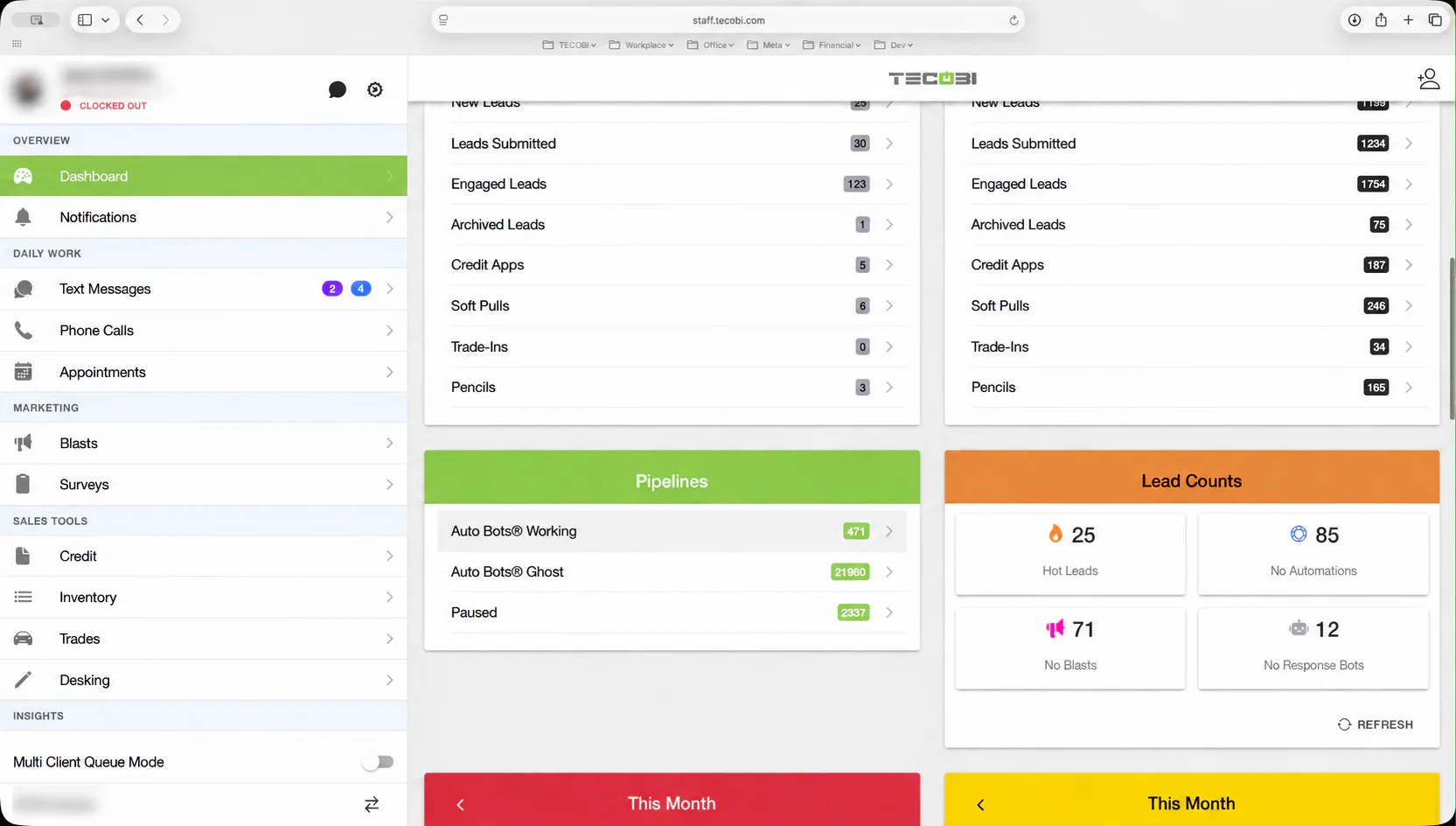Viewport: 1456px width, 826px height.
Task: Open the Paused pipeline row
Action: pyautogui.click(x=672, y=612)
